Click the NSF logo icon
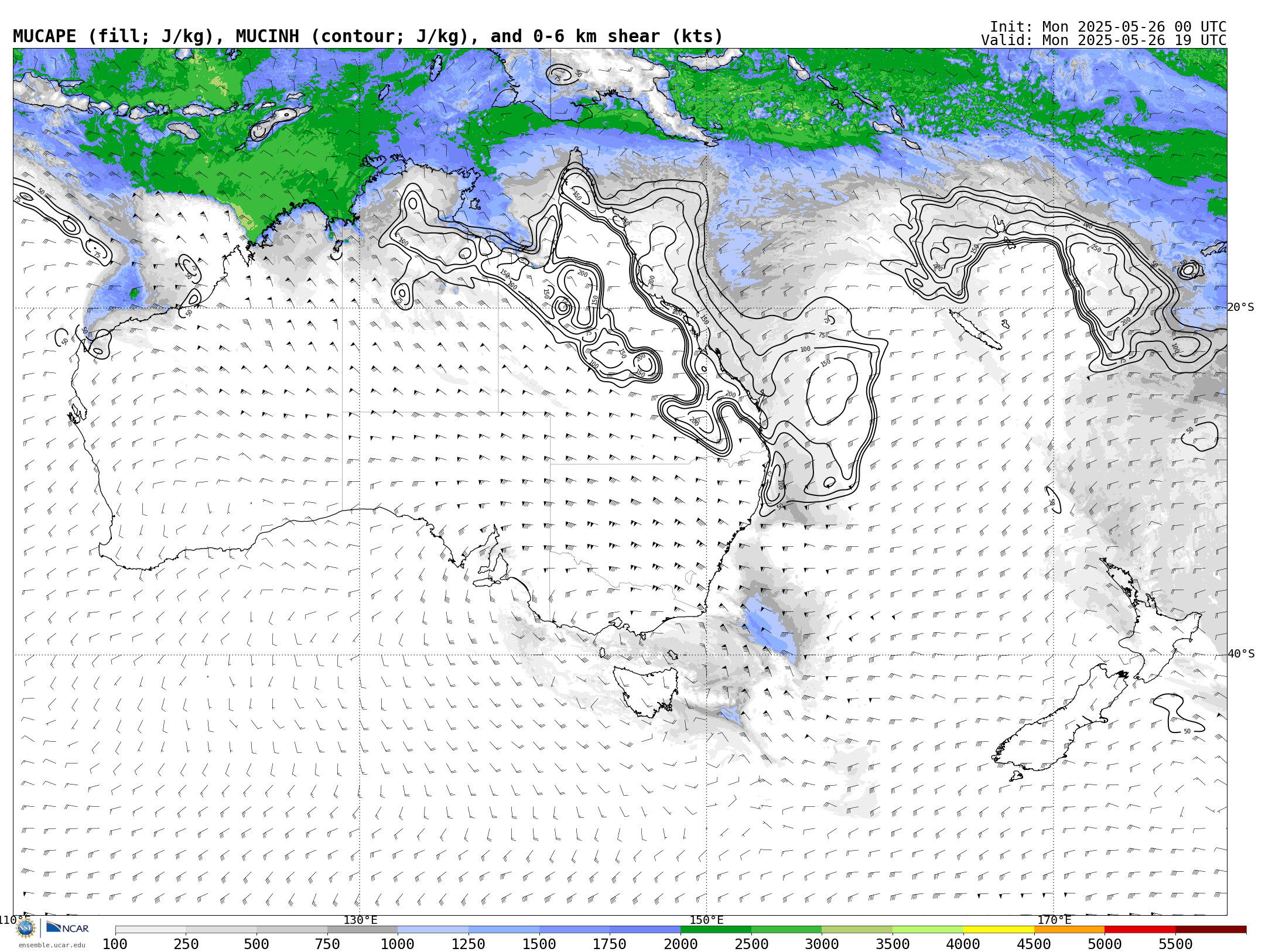1265x952 pixels. pyautogui.click(x=26, y=928)
